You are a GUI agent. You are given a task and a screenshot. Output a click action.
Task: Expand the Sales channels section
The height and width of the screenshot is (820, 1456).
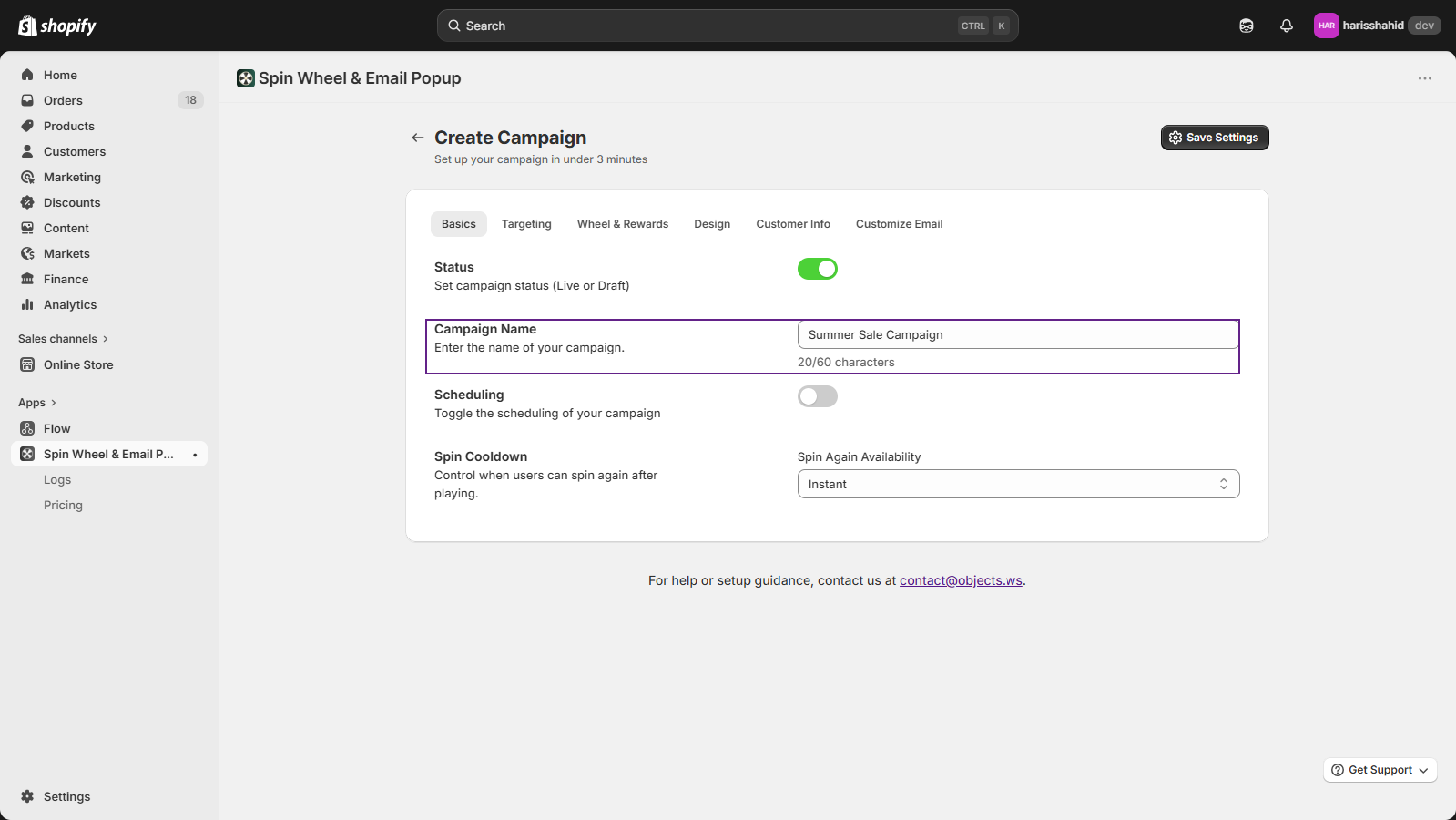[x=63, y=339]
